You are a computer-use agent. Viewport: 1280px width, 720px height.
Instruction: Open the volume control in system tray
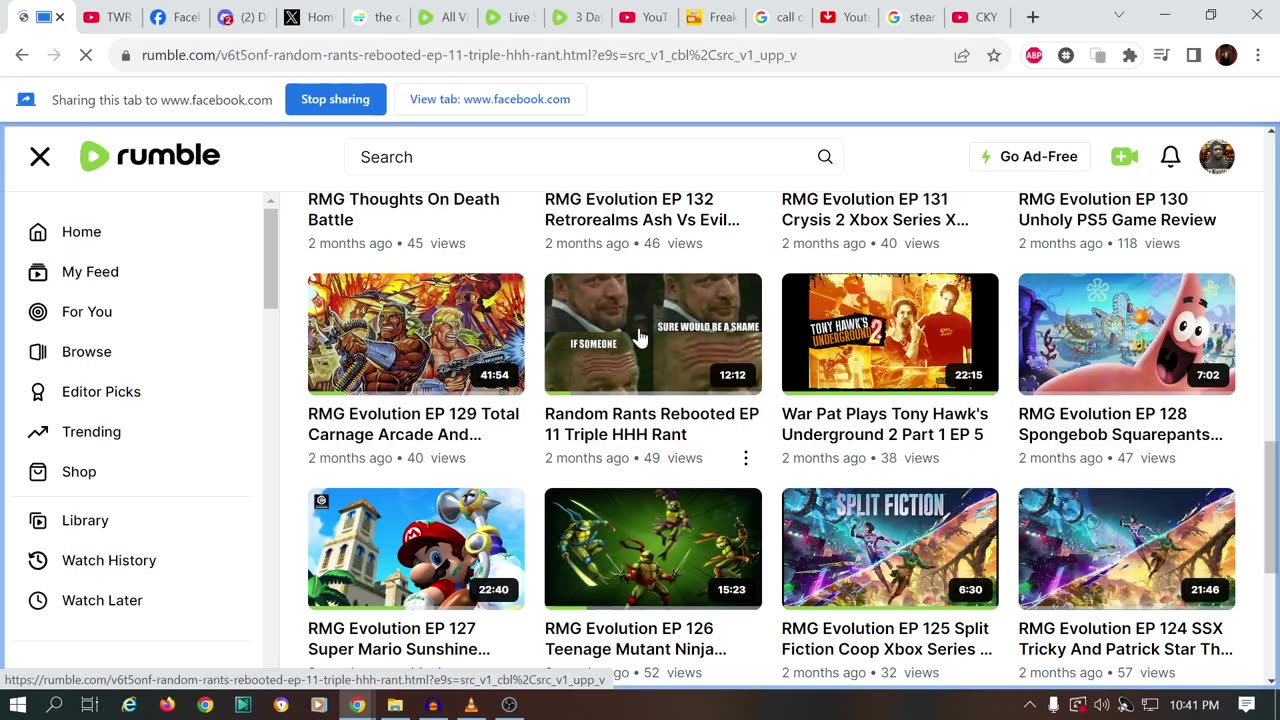click(x=1101, y=705)
